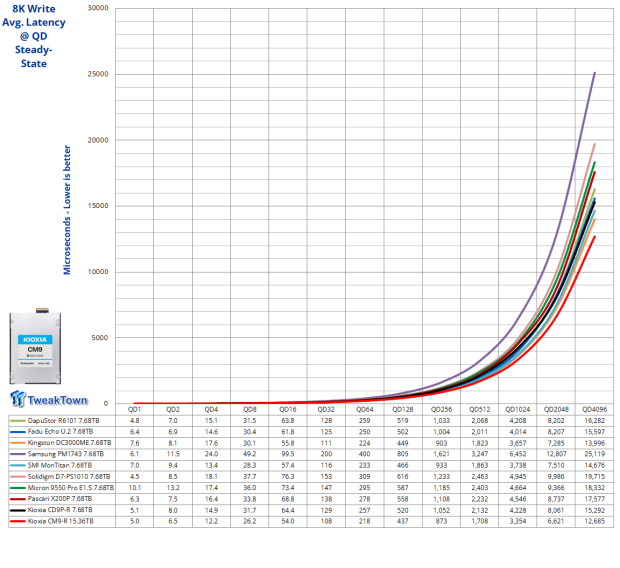Click the Kioxia CD9P-R QD4096 value 15,292

tap(595, 510)
